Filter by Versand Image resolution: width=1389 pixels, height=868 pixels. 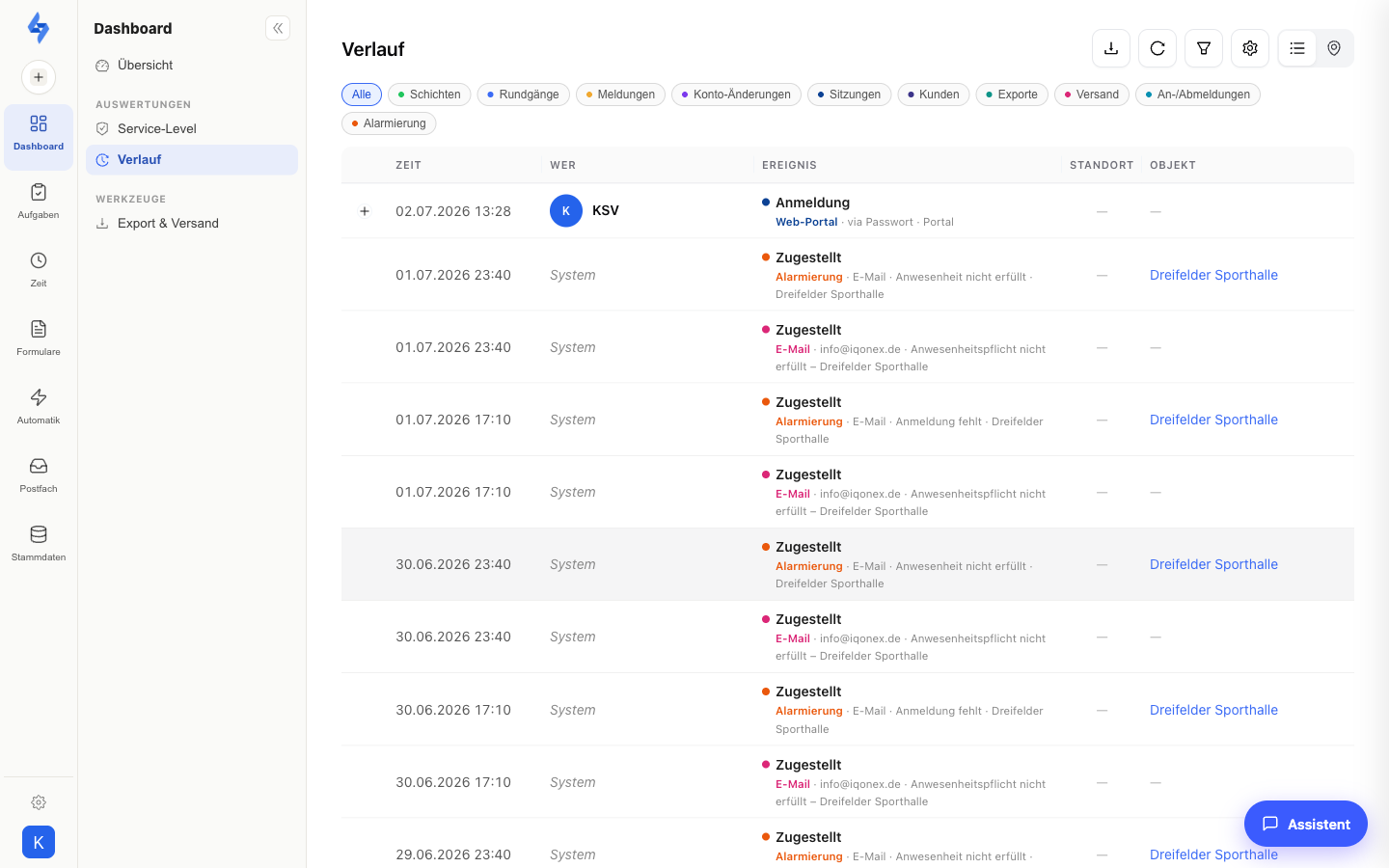(x=1092, y=95)
